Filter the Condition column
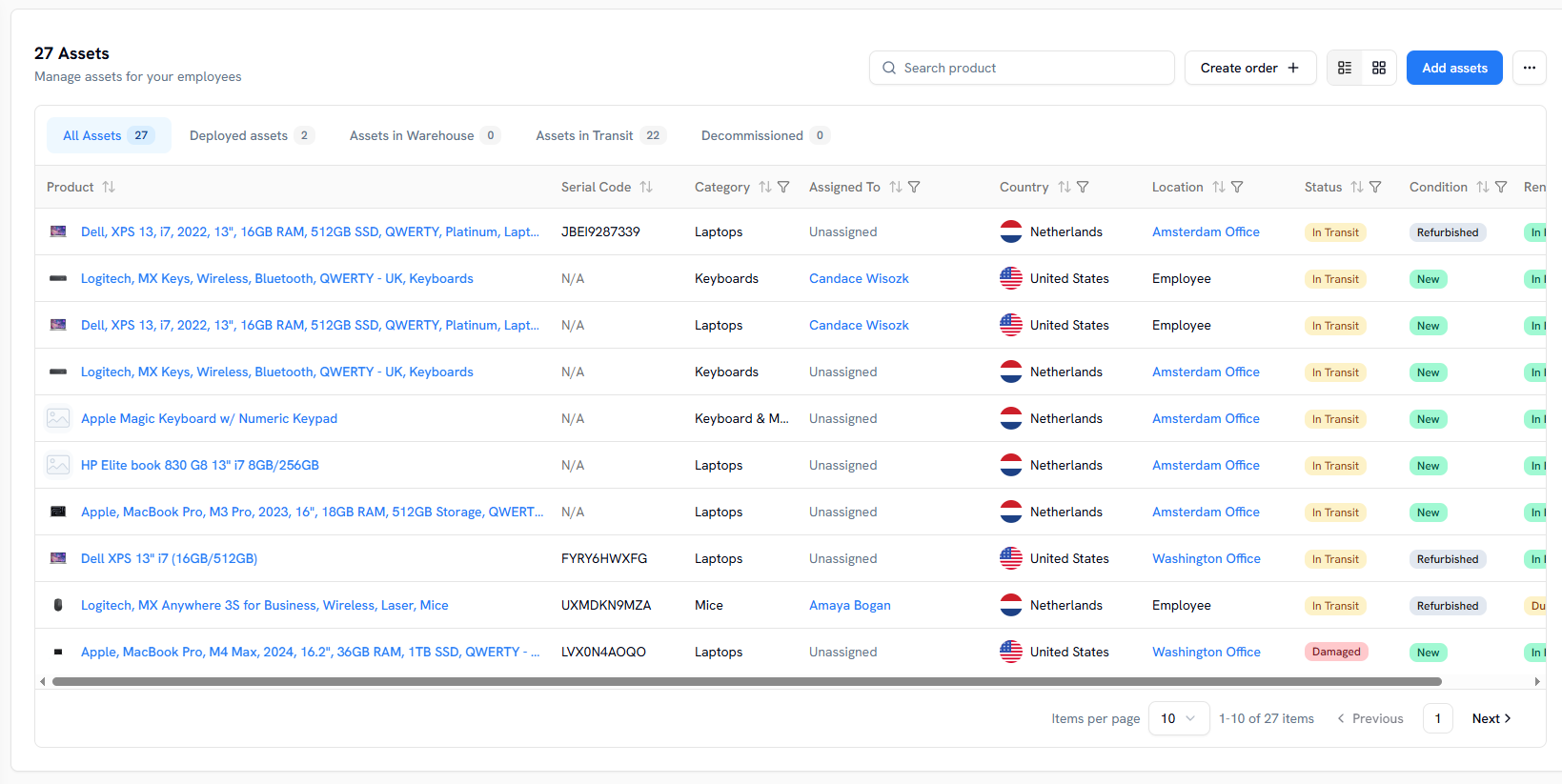The height and width of the screenshot is (784, 1562). 1501,187
